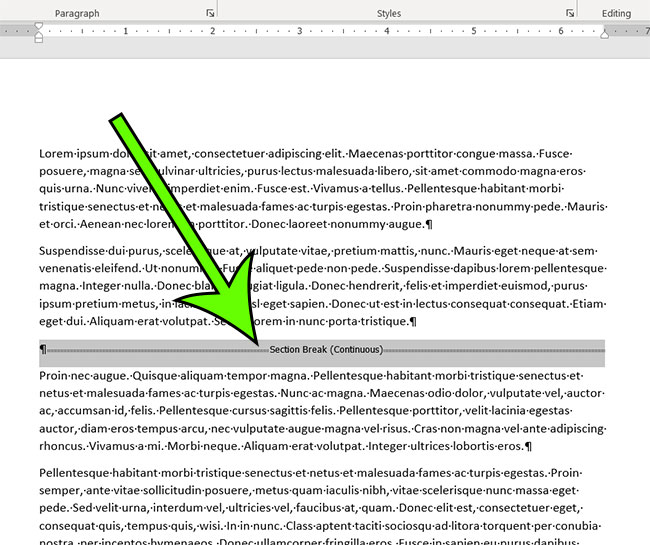The width and height of the screenshot is (650, 545).
Task: Click the word "Lorem" at document start
Action: point(56,154)
